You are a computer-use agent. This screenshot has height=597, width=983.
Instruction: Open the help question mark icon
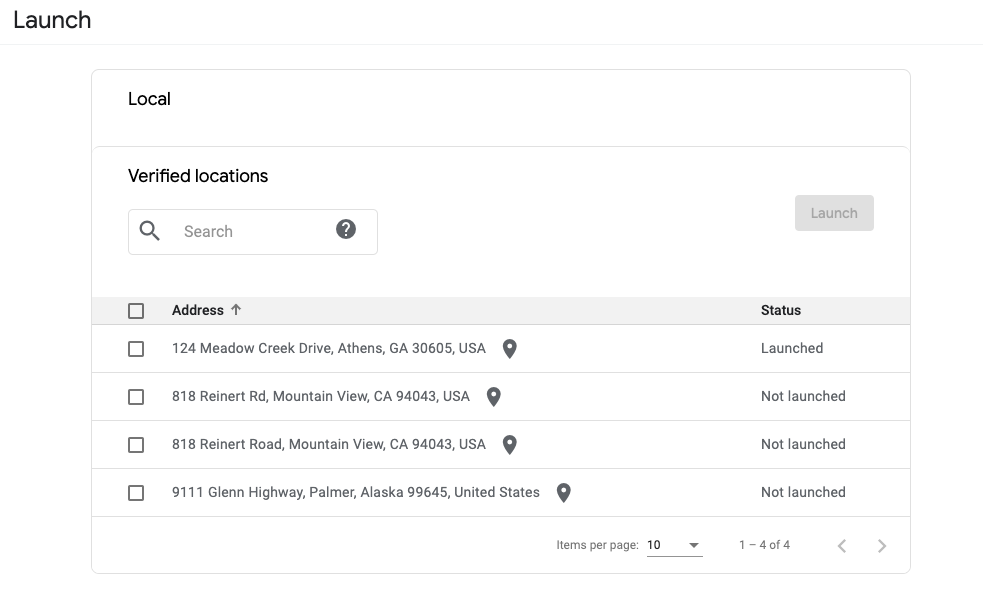coord(346,230)
